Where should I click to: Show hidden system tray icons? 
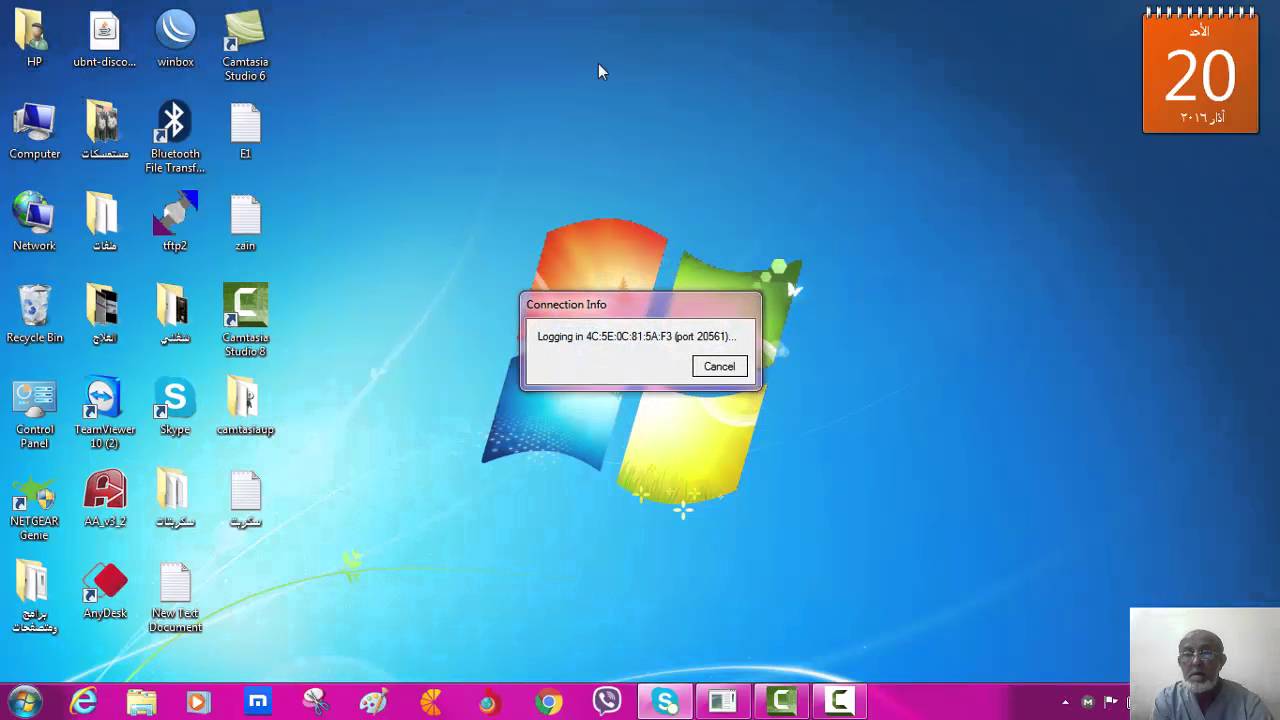click(1065, 702)
